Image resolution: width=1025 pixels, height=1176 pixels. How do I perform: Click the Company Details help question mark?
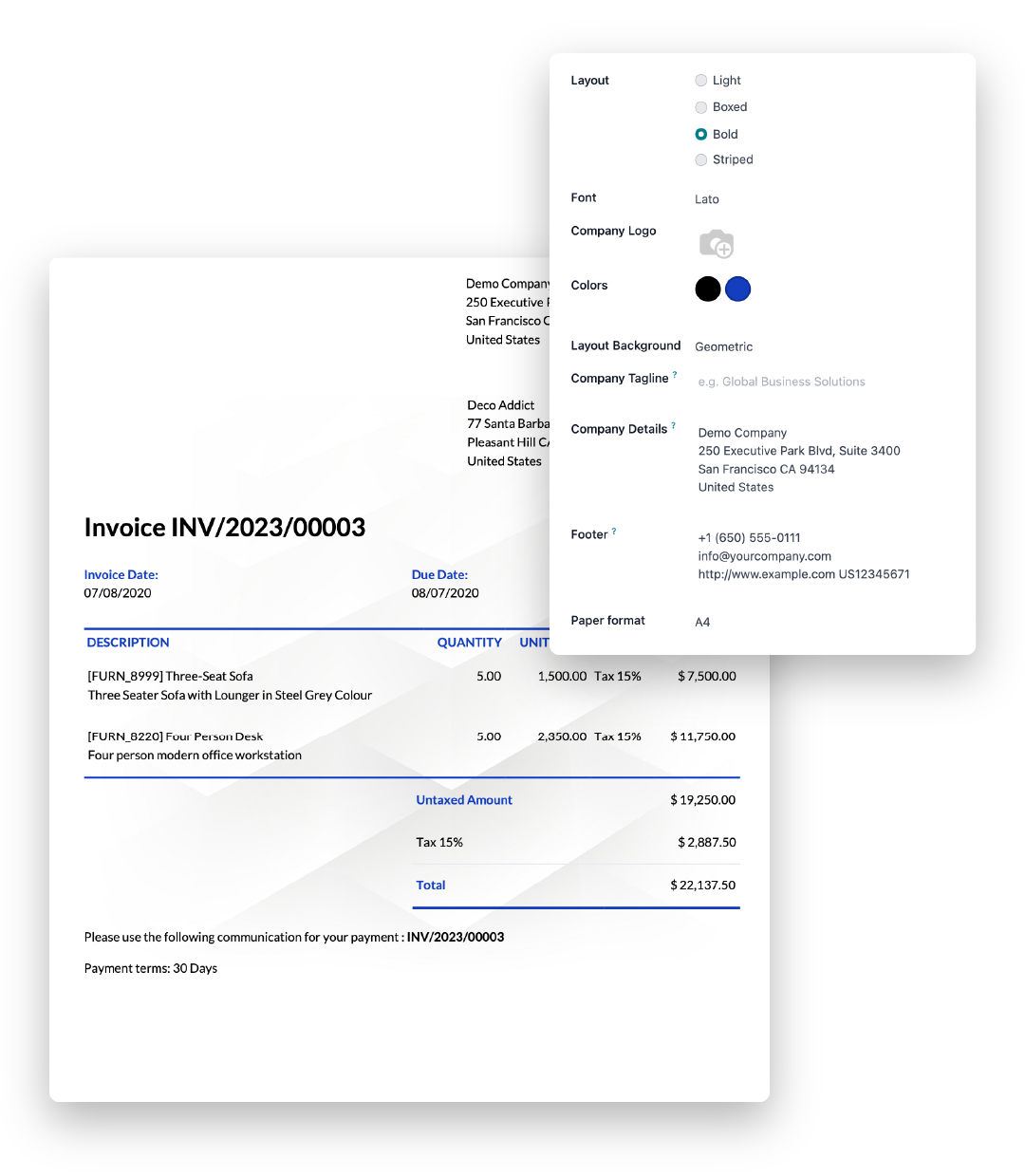pyautogui.click(x=674, y=425)
